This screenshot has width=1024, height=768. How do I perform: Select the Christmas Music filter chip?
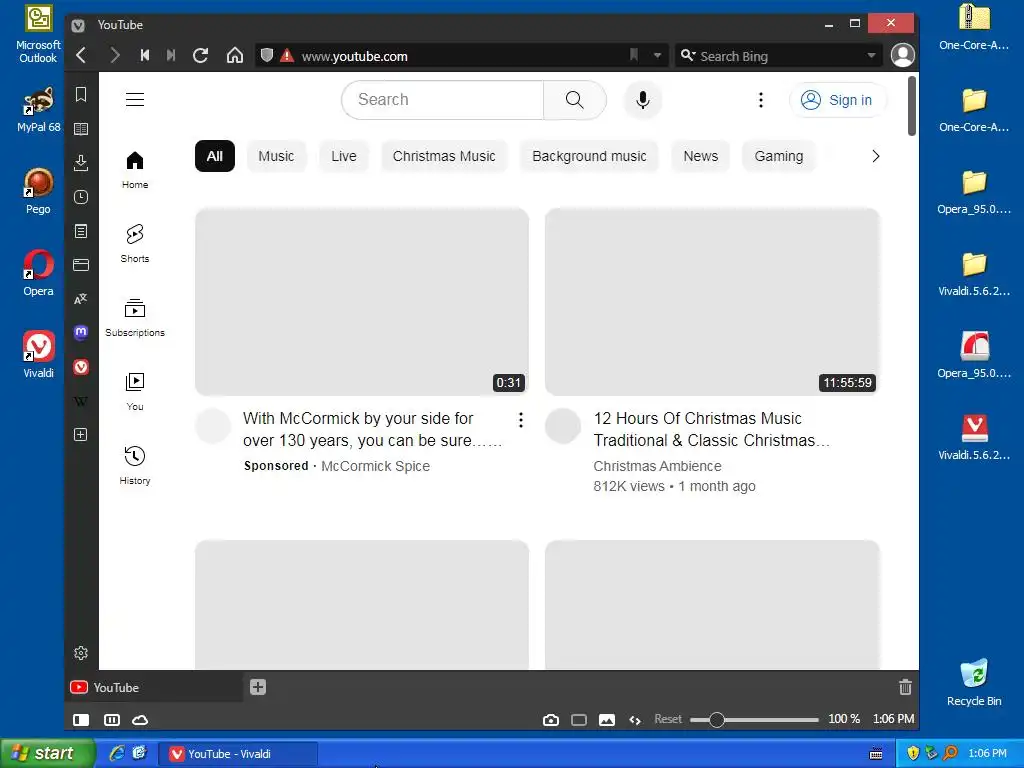point(444,156)
